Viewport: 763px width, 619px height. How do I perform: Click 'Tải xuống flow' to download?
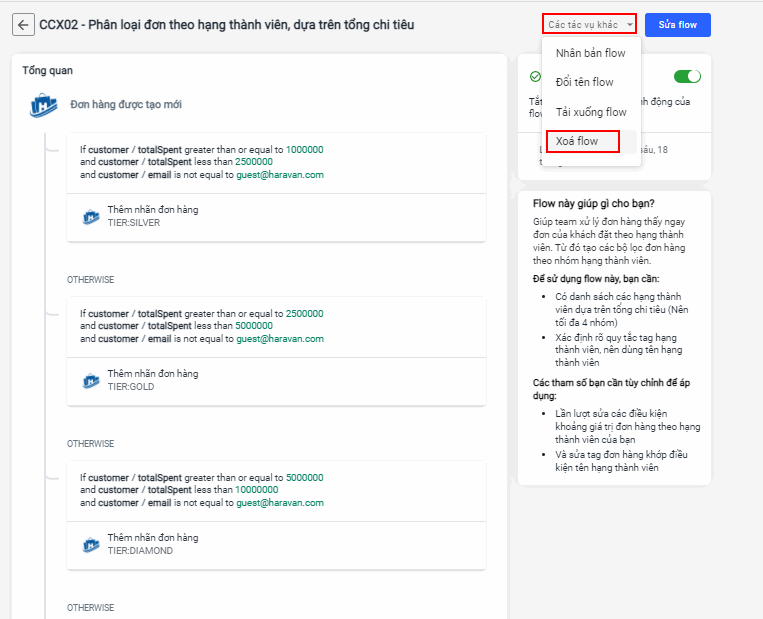[591, 112]
